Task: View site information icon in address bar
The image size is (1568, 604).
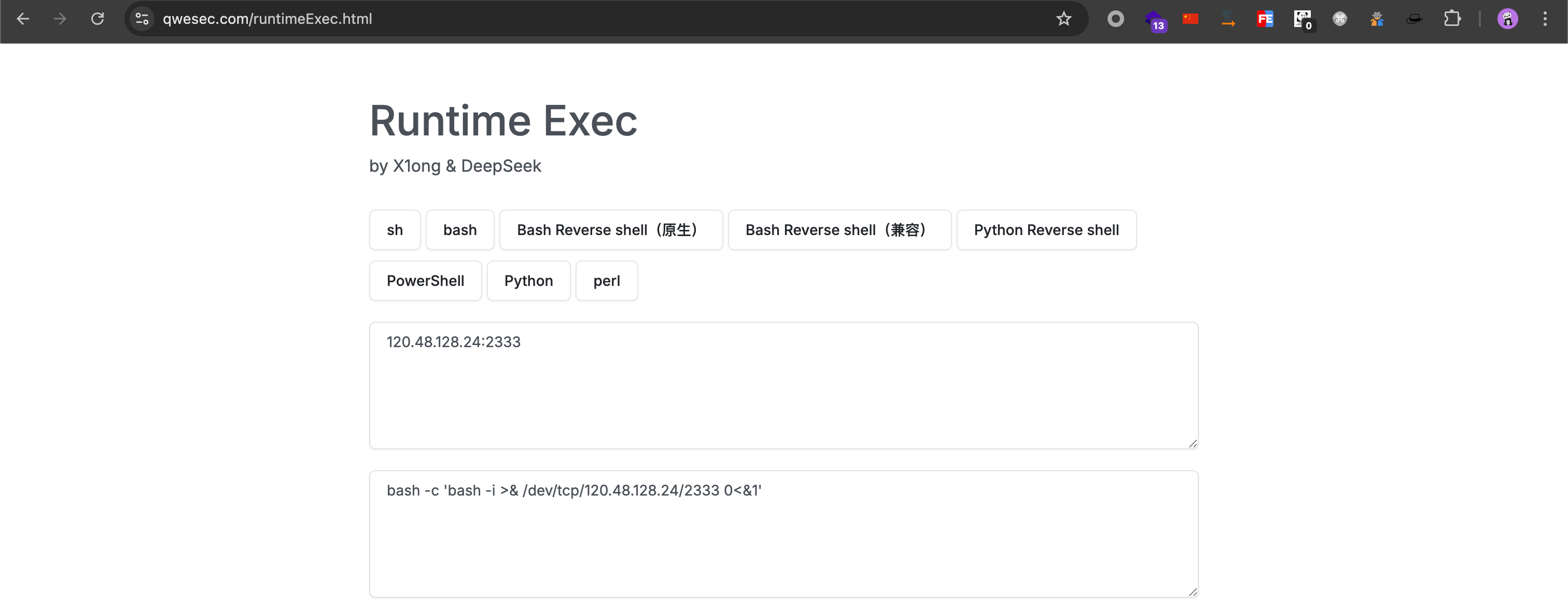Action: [x=142, y=19]
